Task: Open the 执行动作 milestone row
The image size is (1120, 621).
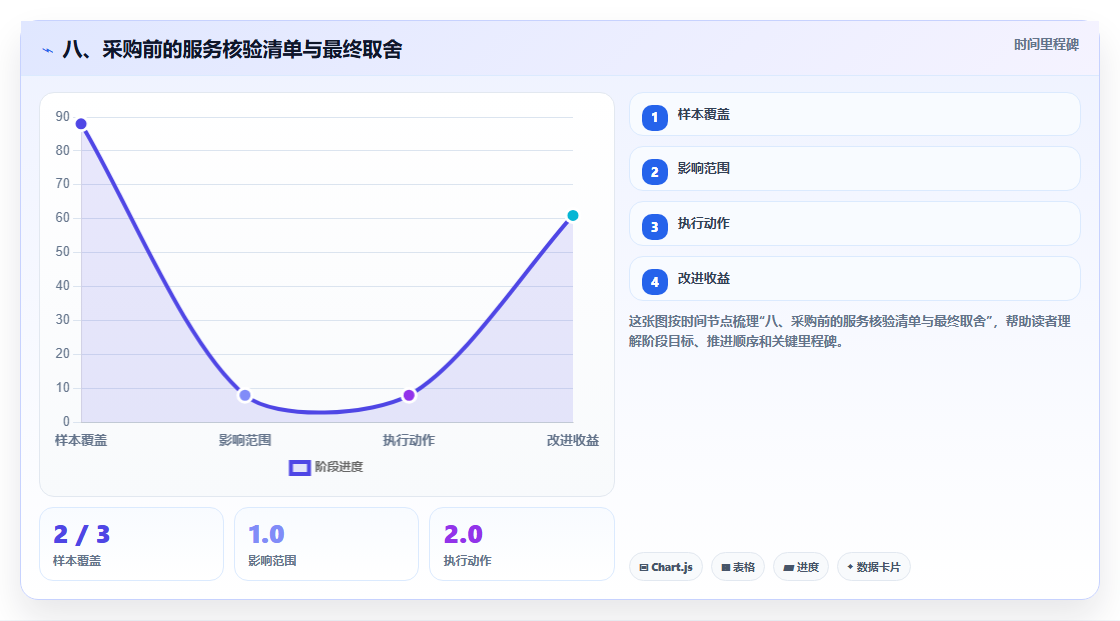Action: 854,224
